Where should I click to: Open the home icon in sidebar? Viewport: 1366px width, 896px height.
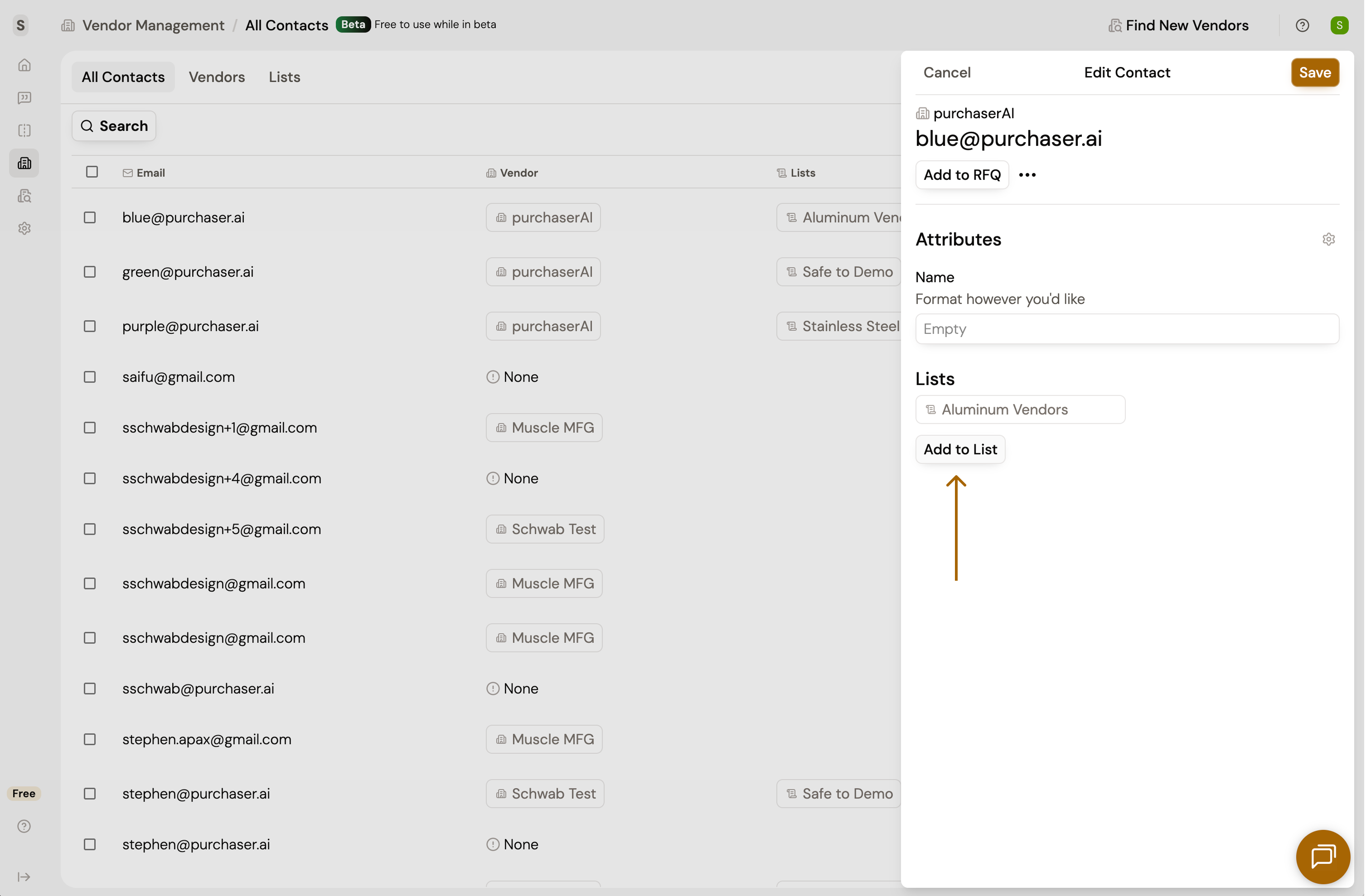[24, 65]
